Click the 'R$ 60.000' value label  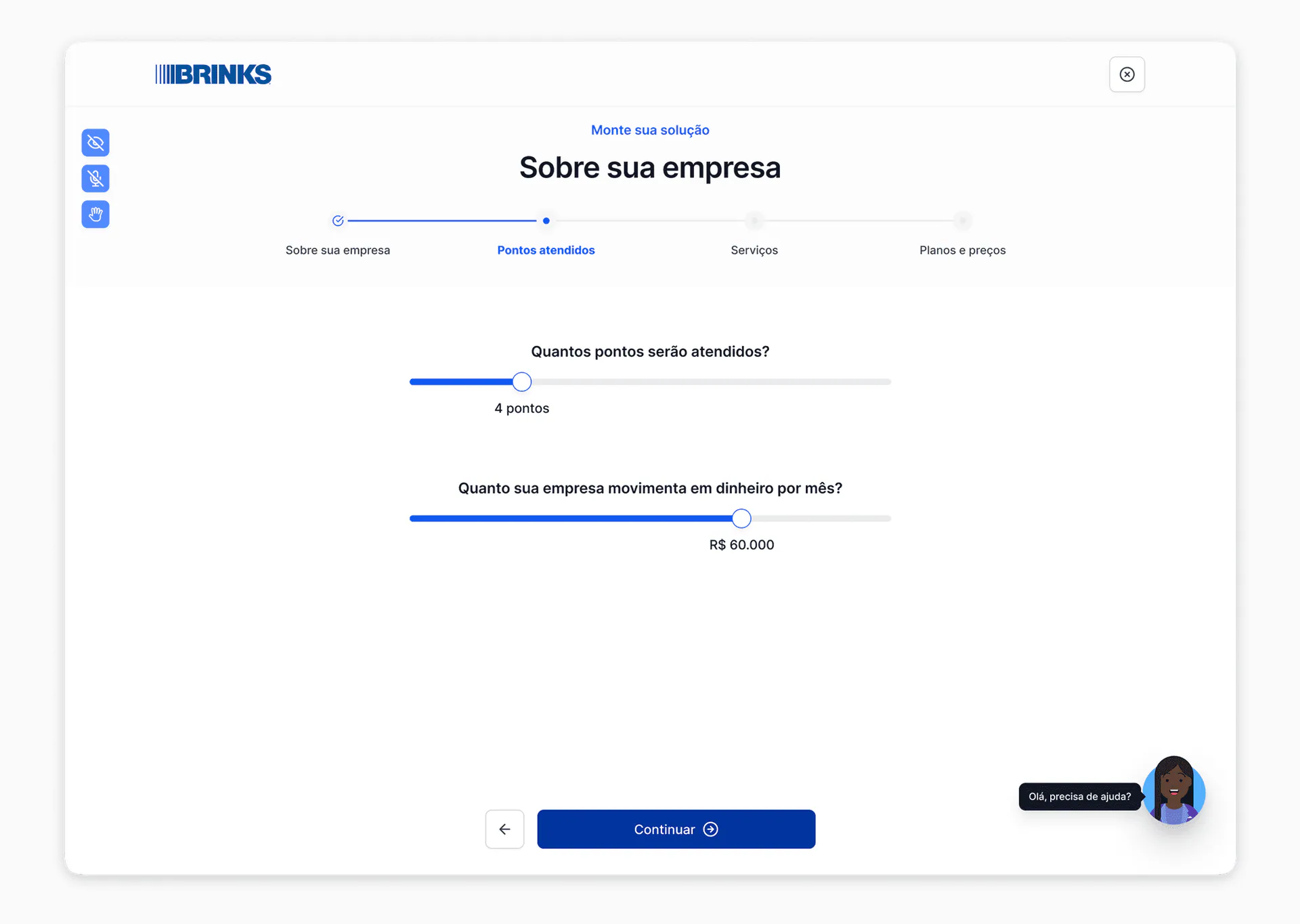pyautogui.click(x=741, y=545)
